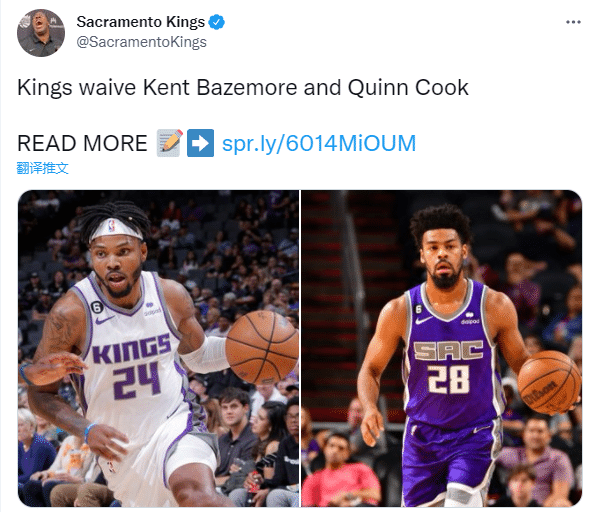The image size is (590, 512).
Task: Click the number 6 patch on the white jersey
Action: point(97,308)
